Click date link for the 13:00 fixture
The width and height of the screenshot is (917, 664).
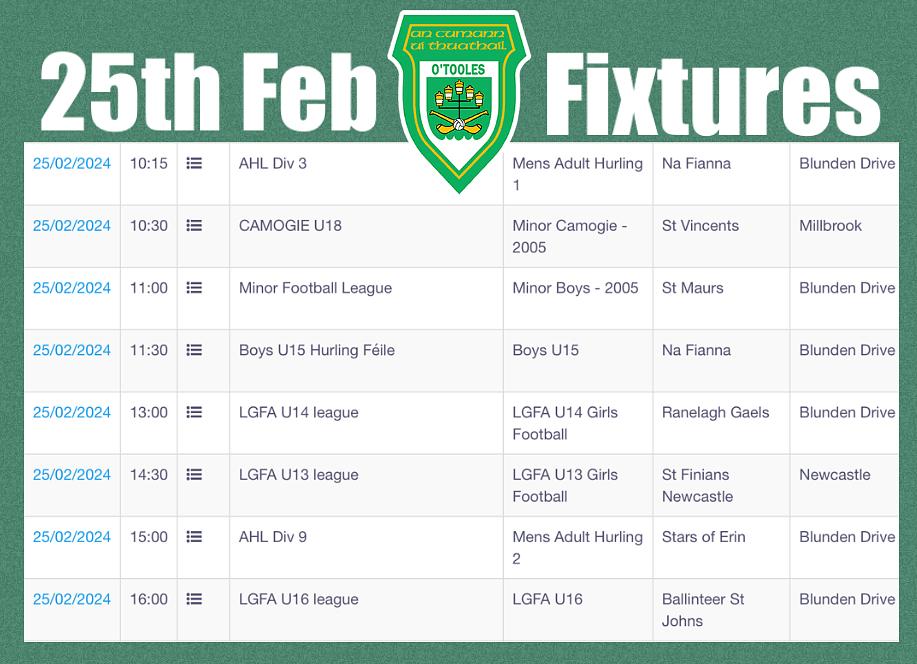click(71, 412)
